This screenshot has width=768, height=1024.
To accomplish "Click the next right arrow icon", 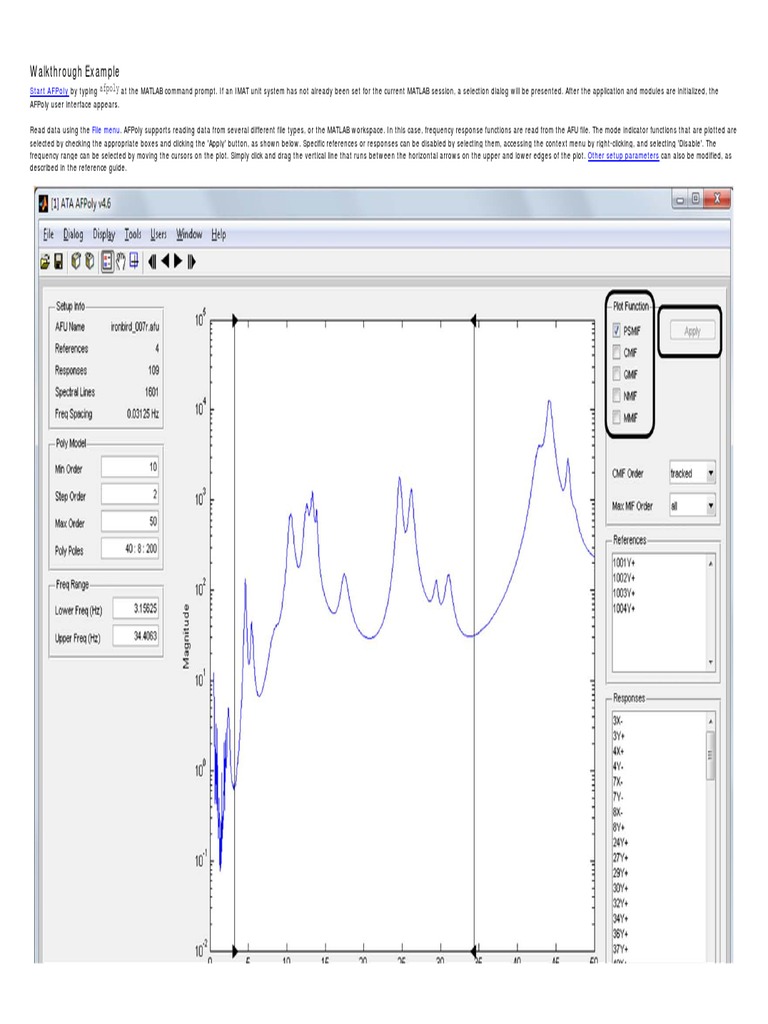I will [x=178, y=262].
